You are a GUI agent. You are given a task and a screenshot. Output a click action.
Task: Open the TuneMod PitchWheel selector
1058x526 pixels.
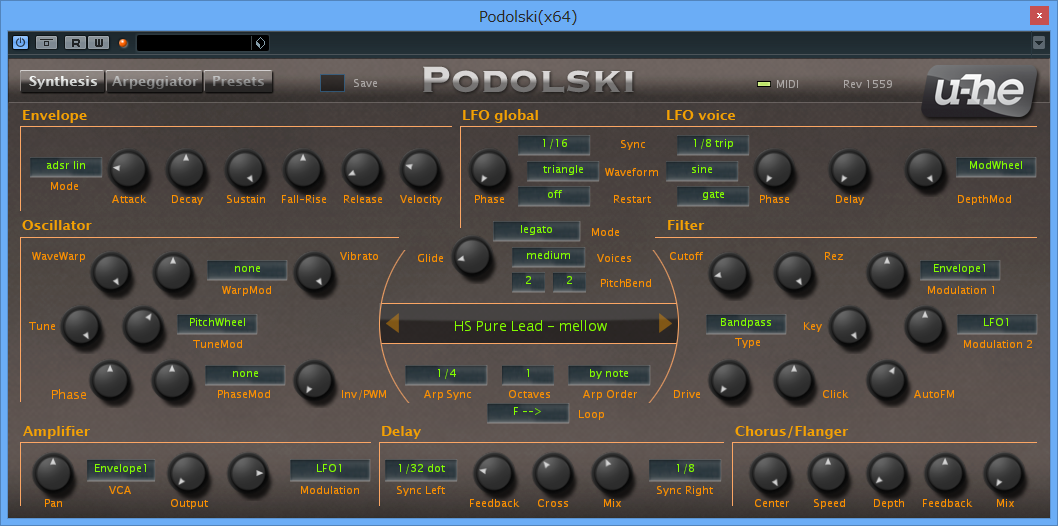point(217,324)
